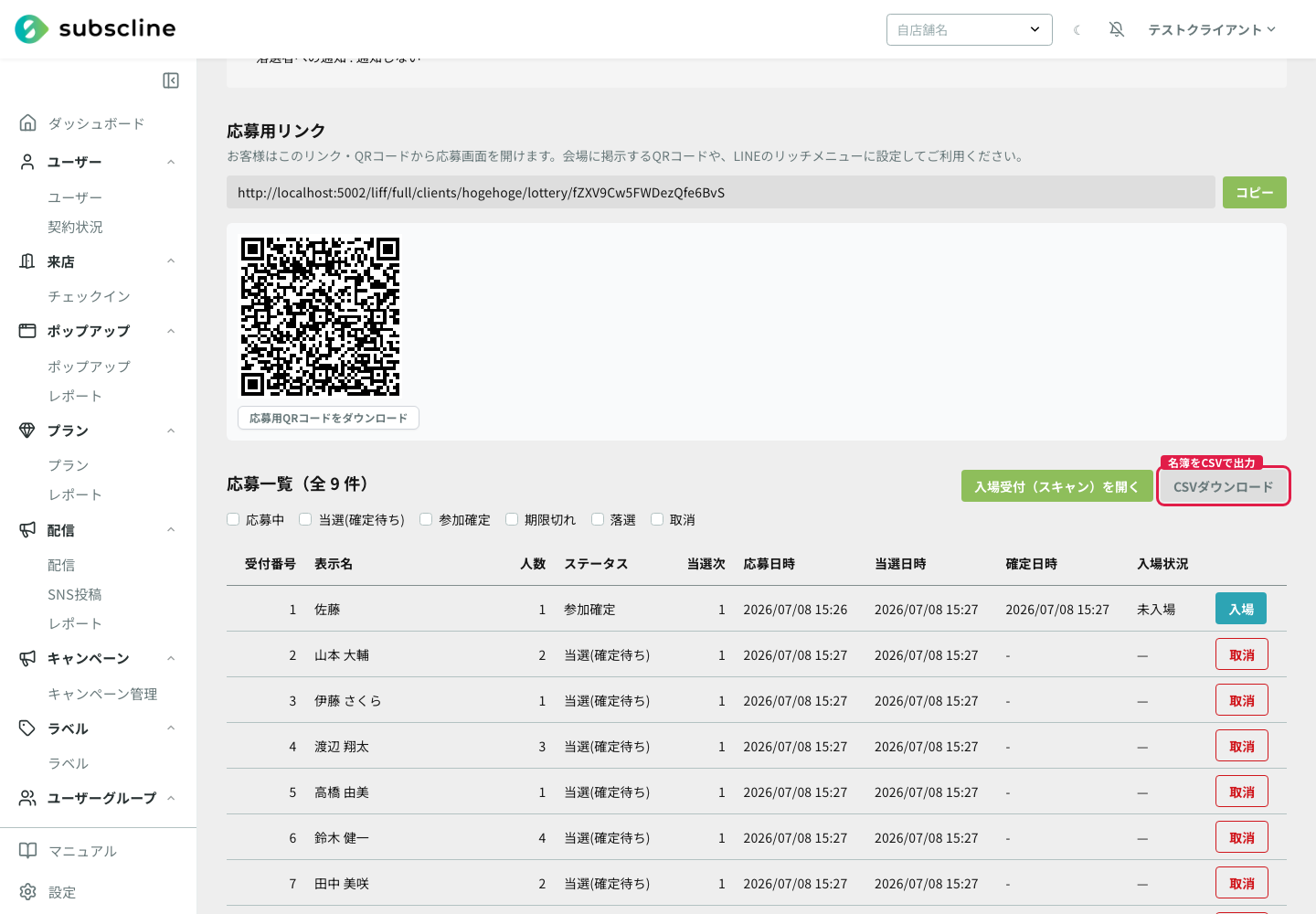
Task: Collapse the キャンペーン sidebar section chevron
Action: [171, 658]
